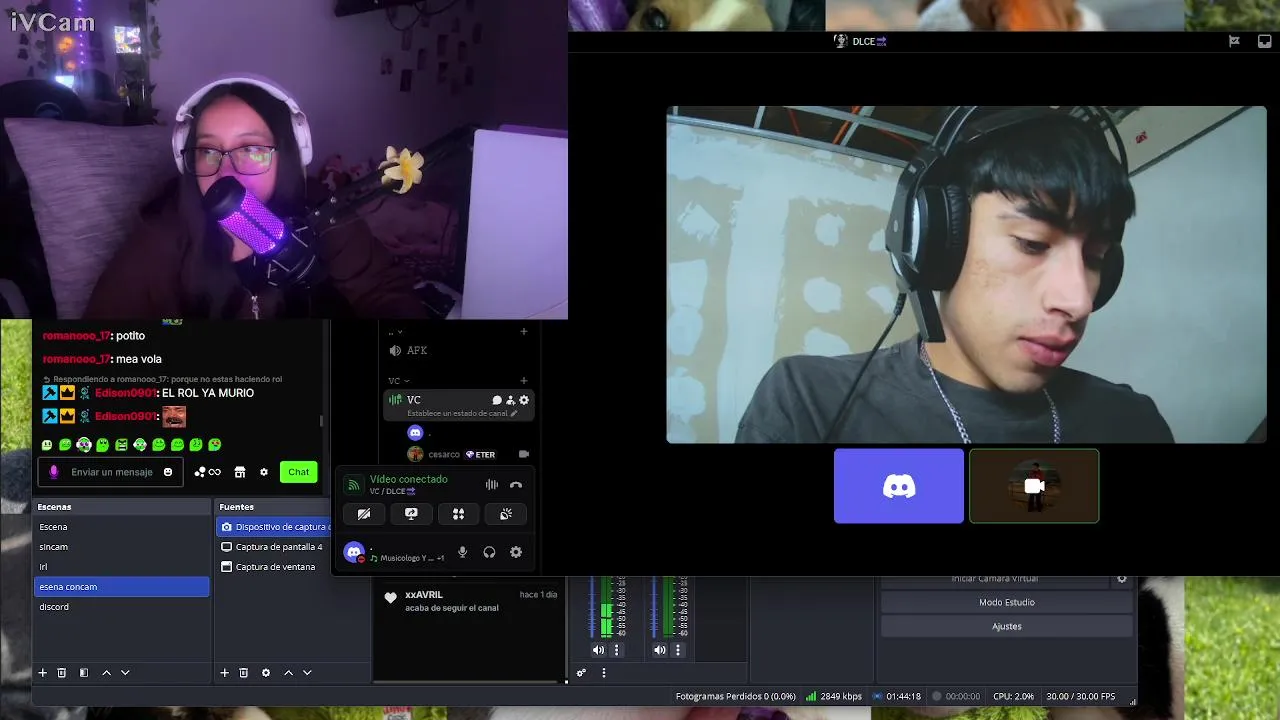Open source properties gear in Fuentes toolbar
This screenshot has height=720, width=1280.
click(x=266, y=673)
